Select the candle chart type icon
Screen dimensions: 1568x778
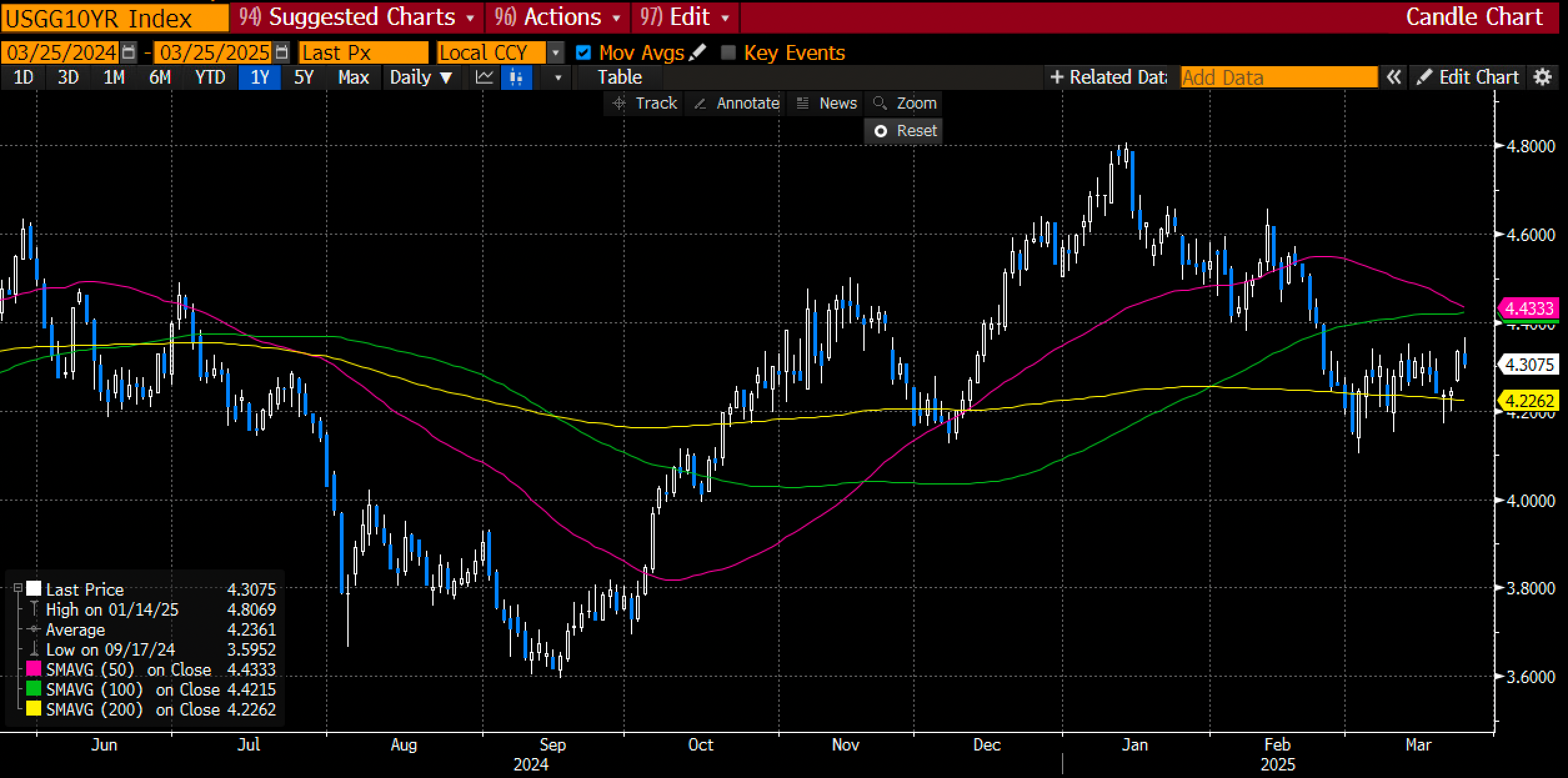516,77
